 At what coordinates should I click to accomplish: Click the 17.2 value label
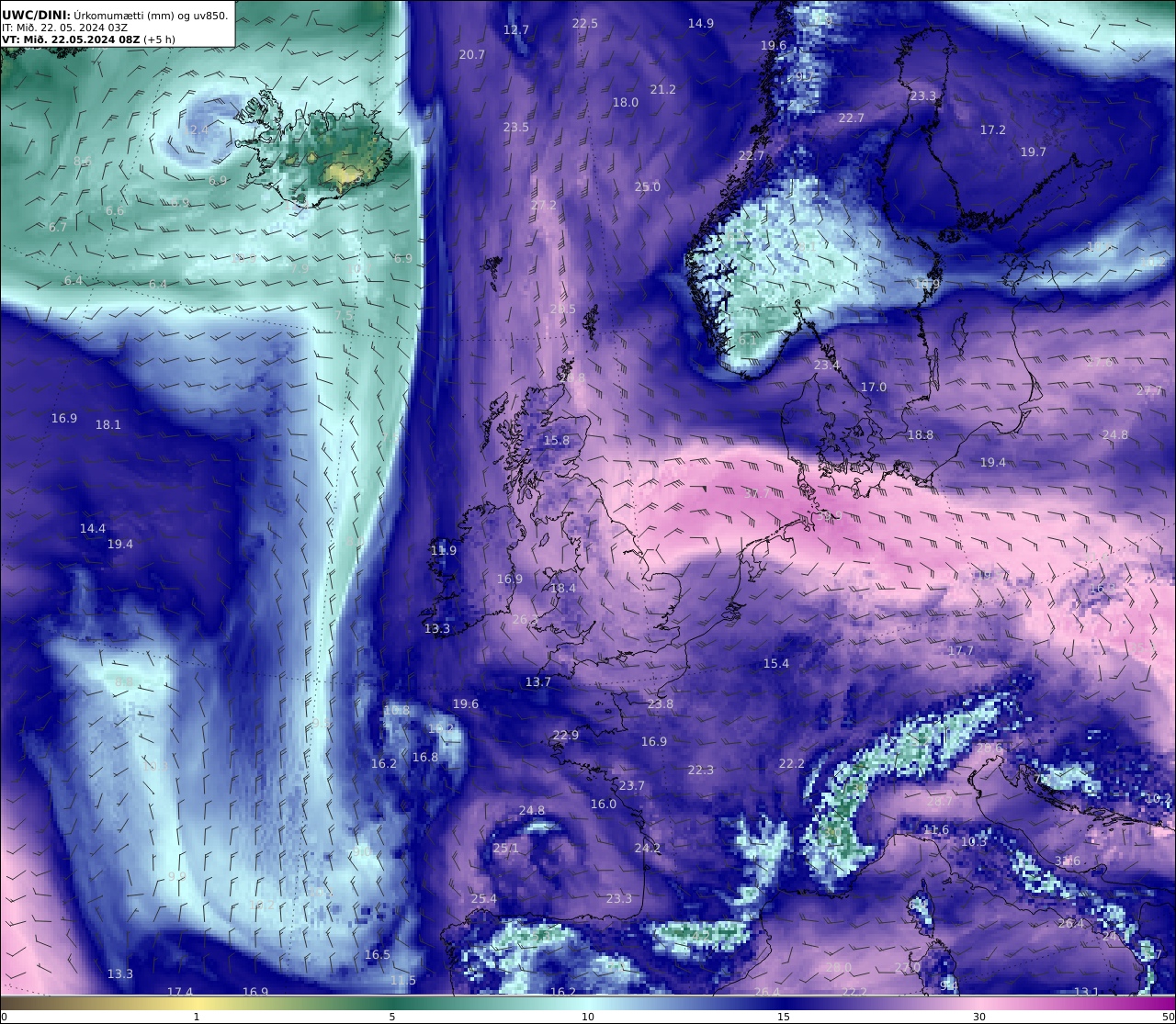pyautogui.click(x=993, y=130)
